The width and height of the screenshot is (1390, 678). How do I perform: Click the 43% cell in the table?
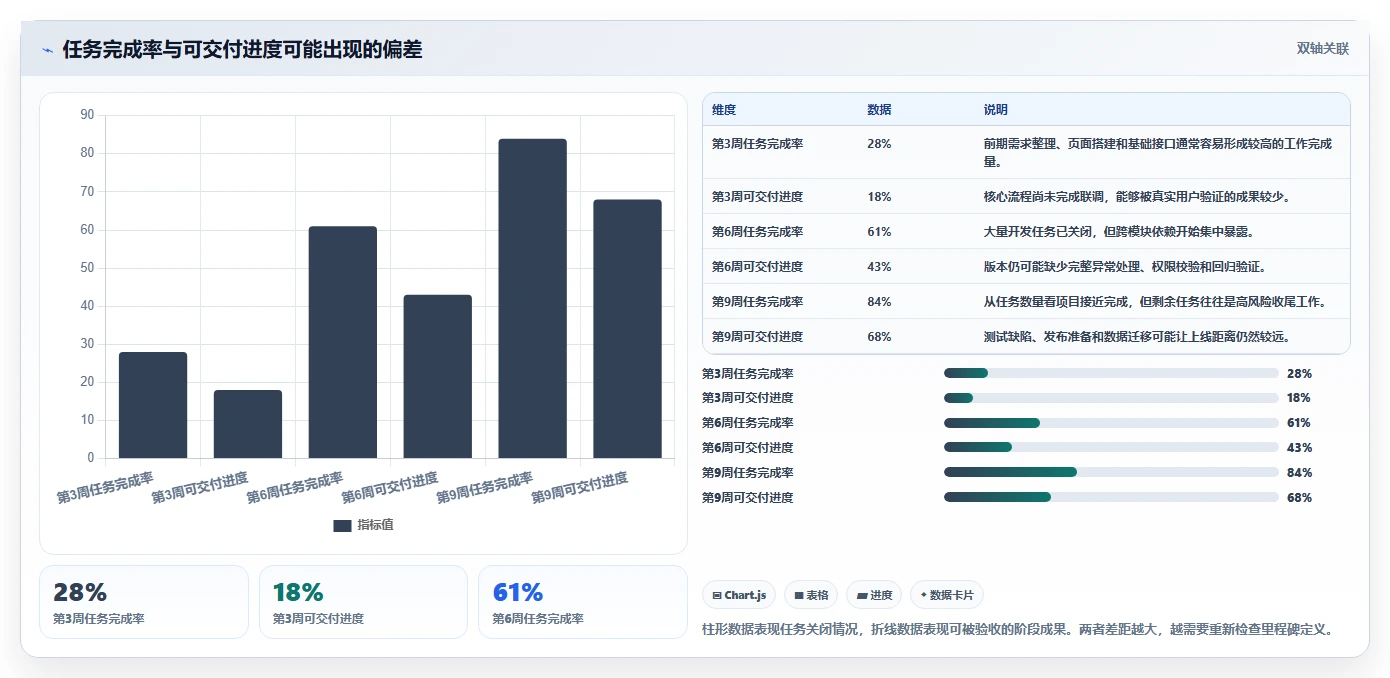tap(879, 267)
